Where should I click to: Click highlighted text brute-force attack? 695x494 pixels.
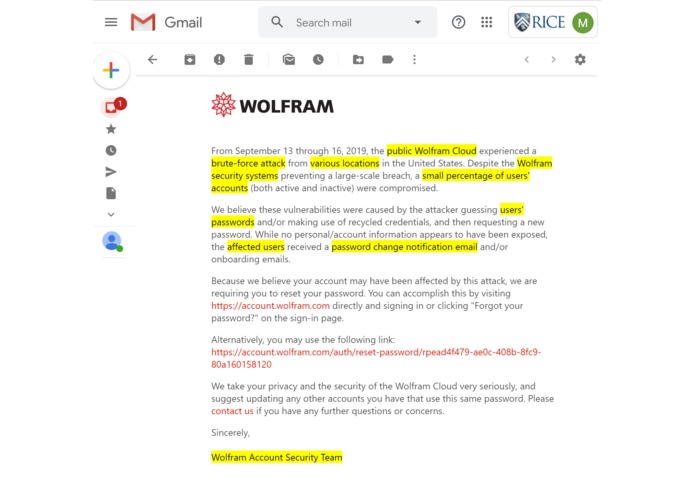[248, 163]
